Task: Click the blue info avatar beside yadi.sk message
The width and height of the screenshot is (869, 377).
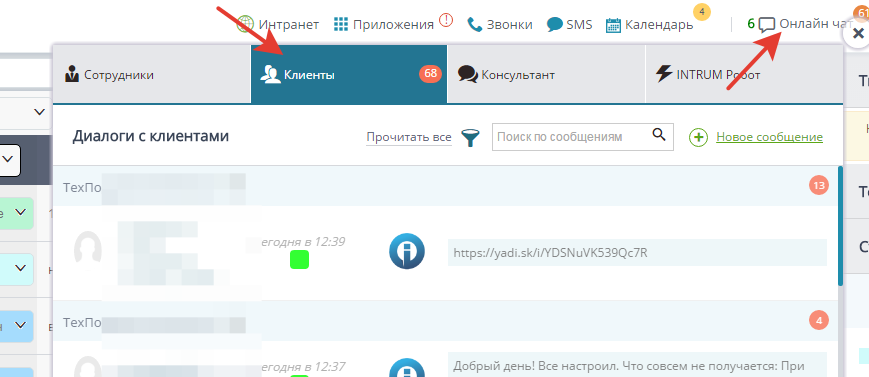Action: click(407, 251)
